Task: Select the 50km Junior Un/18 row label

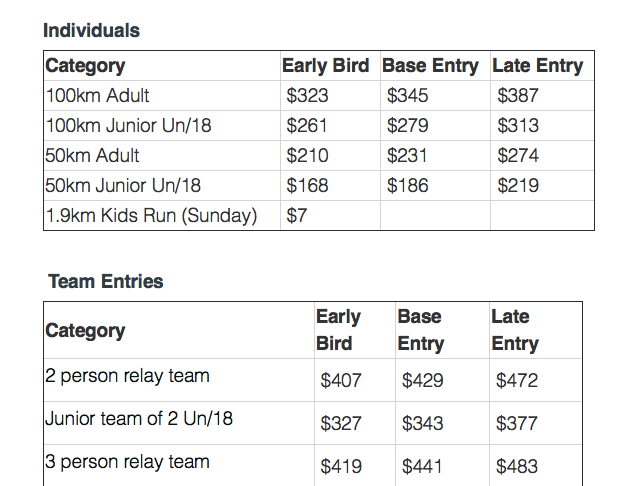Action: tap(123, 186)
